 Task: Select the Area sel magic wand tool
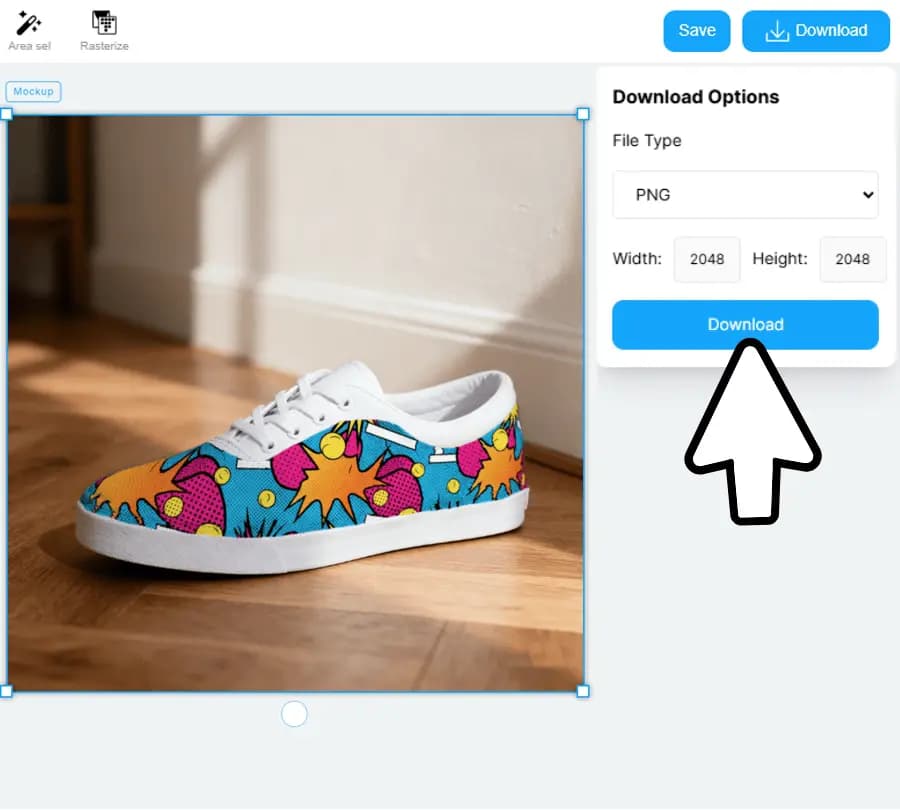pyautogui.click(x=29, y=24)
